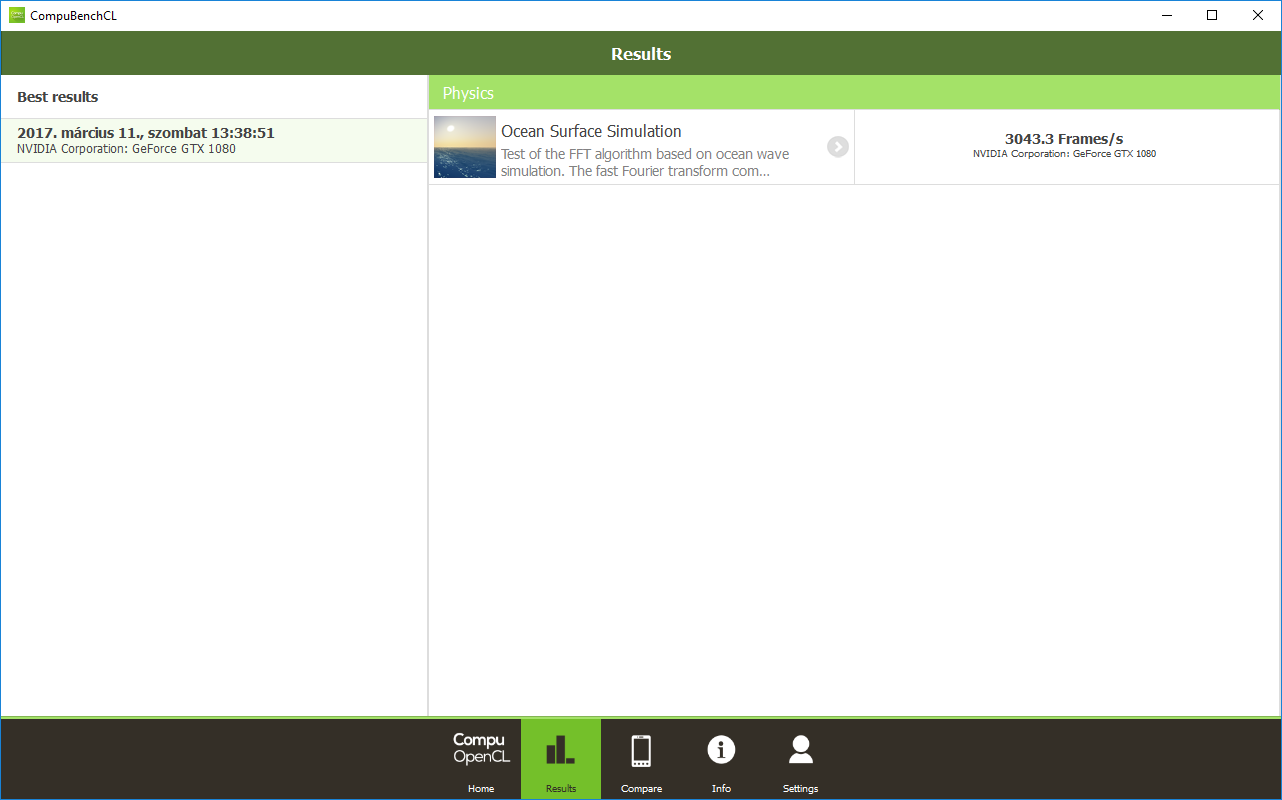Click the Results header title
This screenshot has height=800, width=1282.
pos(641,54)
